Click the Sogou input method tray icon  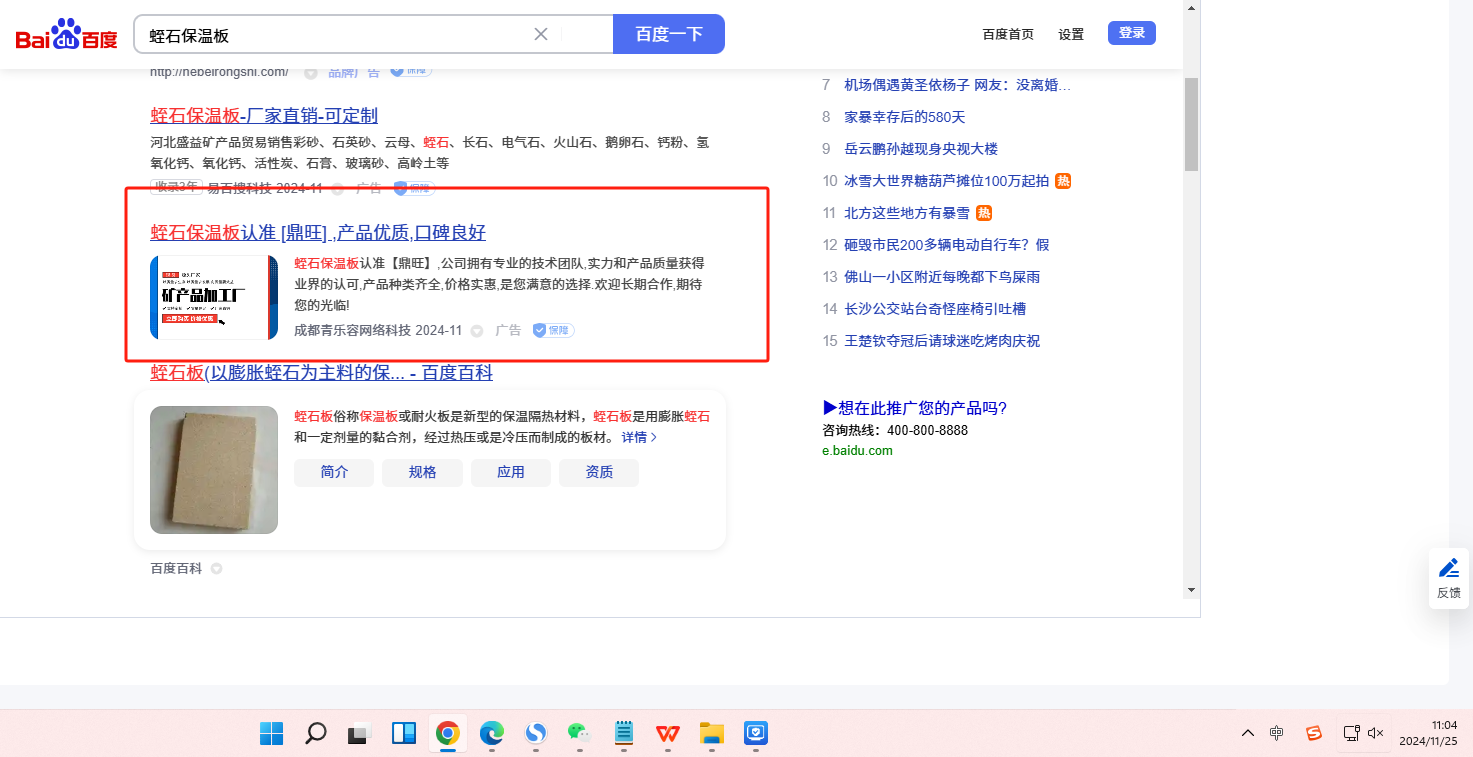1314,733
